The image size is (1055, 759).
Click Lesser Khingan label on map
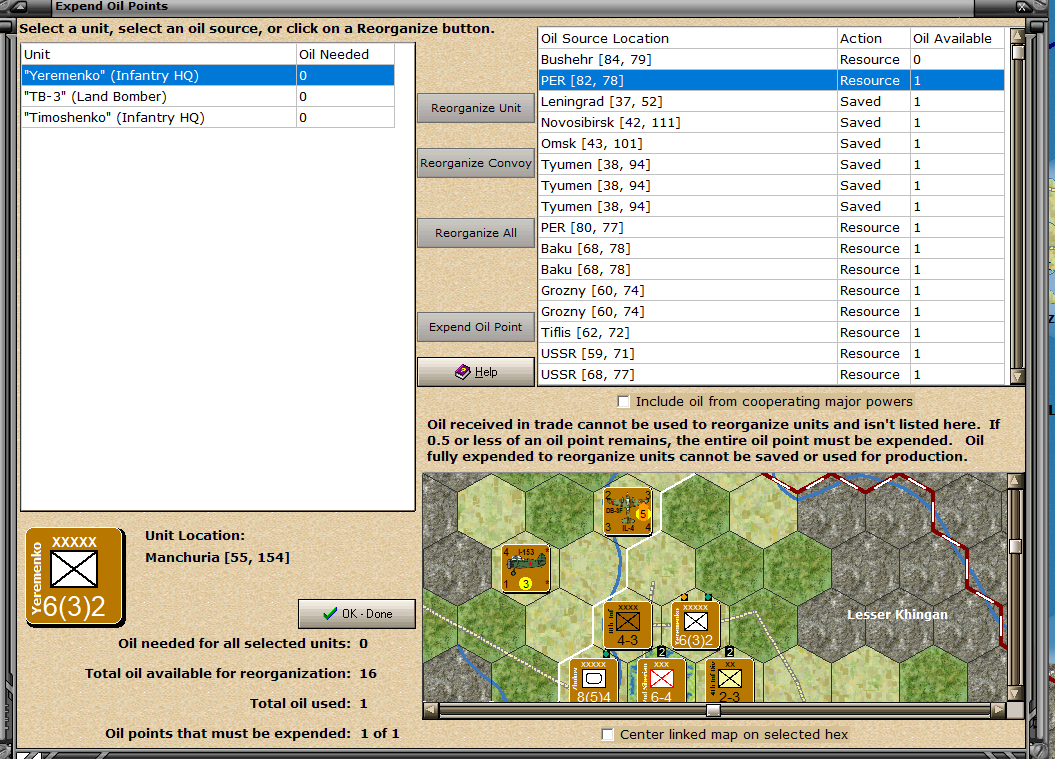point(897,614)
